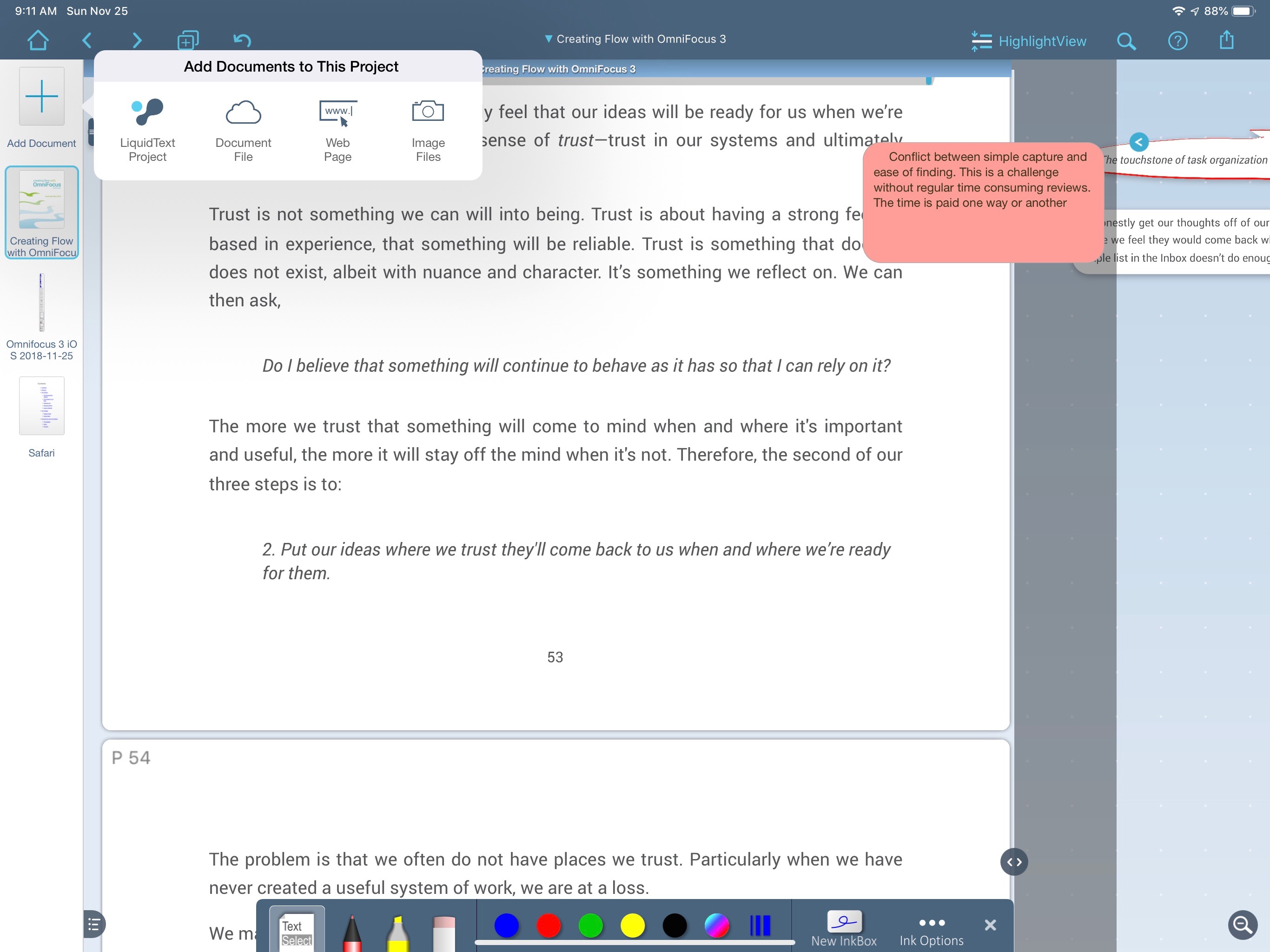Pick the green ink color
Viewport: 1270px width, 952px height.
tap(590, 926)
